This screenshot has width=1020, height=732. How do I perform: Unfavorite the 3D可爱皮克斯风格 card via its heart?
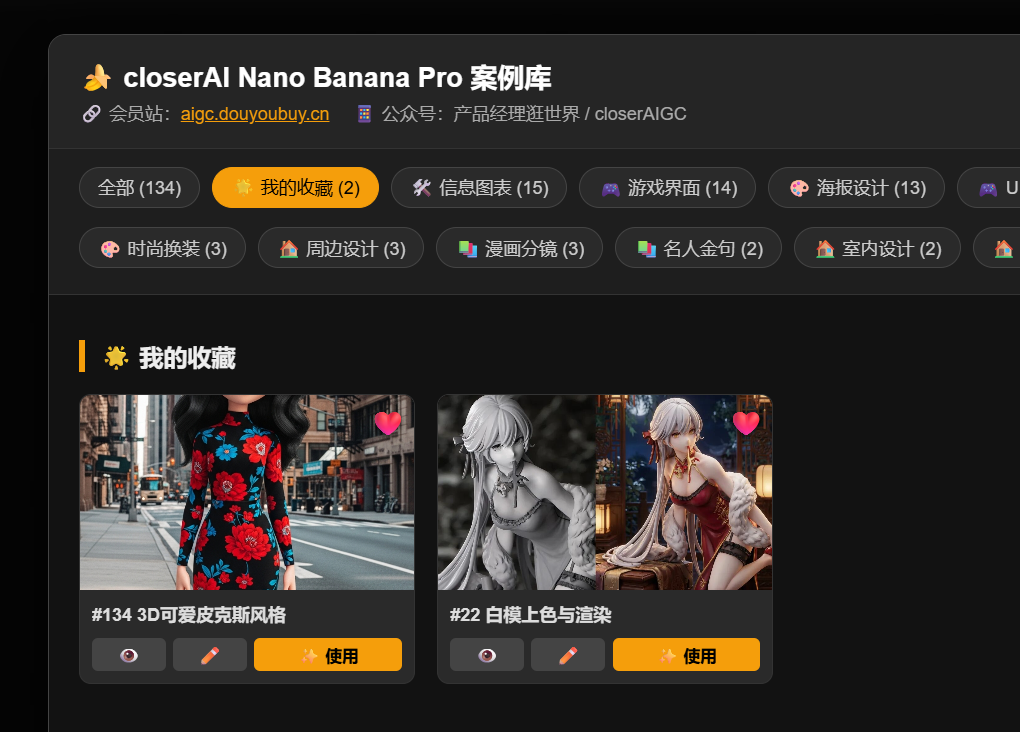388,423
